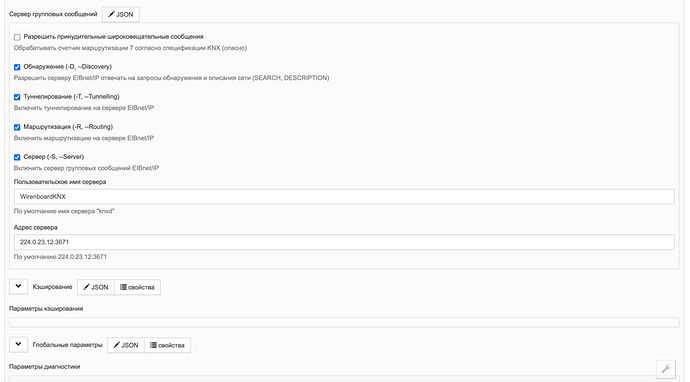Uncheck Сервер (-S, --Server) checkbox

tap(17, 157)
